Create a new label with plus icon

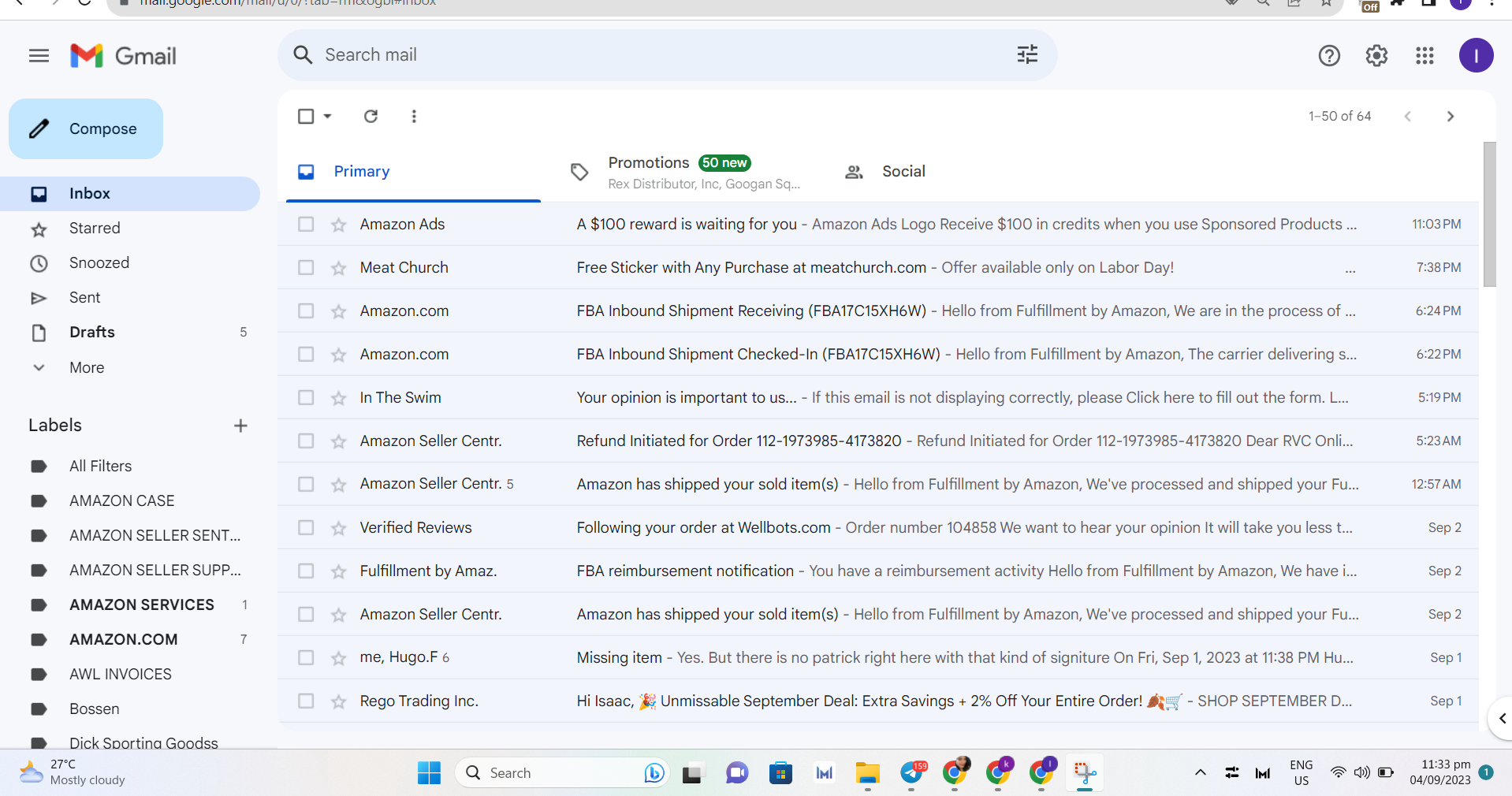[x=240, y=426]
